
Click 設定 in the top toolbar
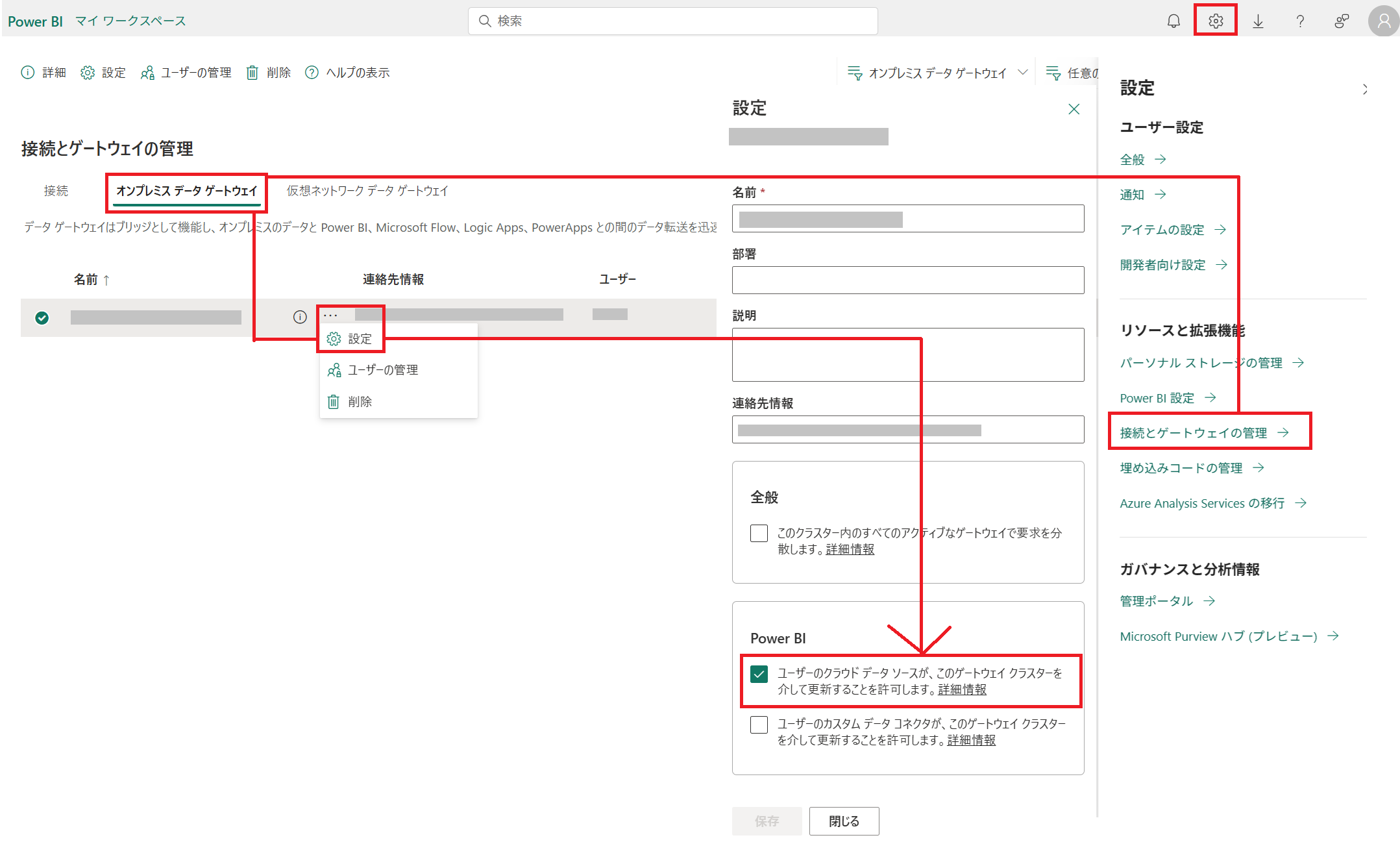(x=103, y=73)
